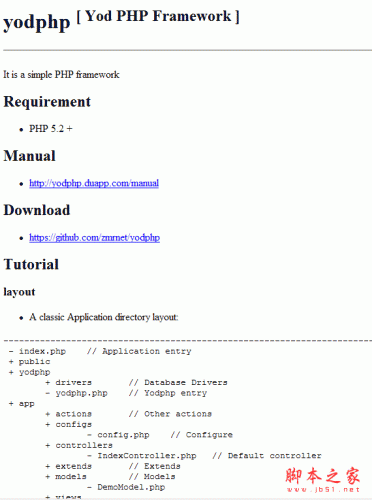The height and width of the screenshot is (500, 372).
Task: Click the 'controllers' directory line
Action: pos(84,445)
